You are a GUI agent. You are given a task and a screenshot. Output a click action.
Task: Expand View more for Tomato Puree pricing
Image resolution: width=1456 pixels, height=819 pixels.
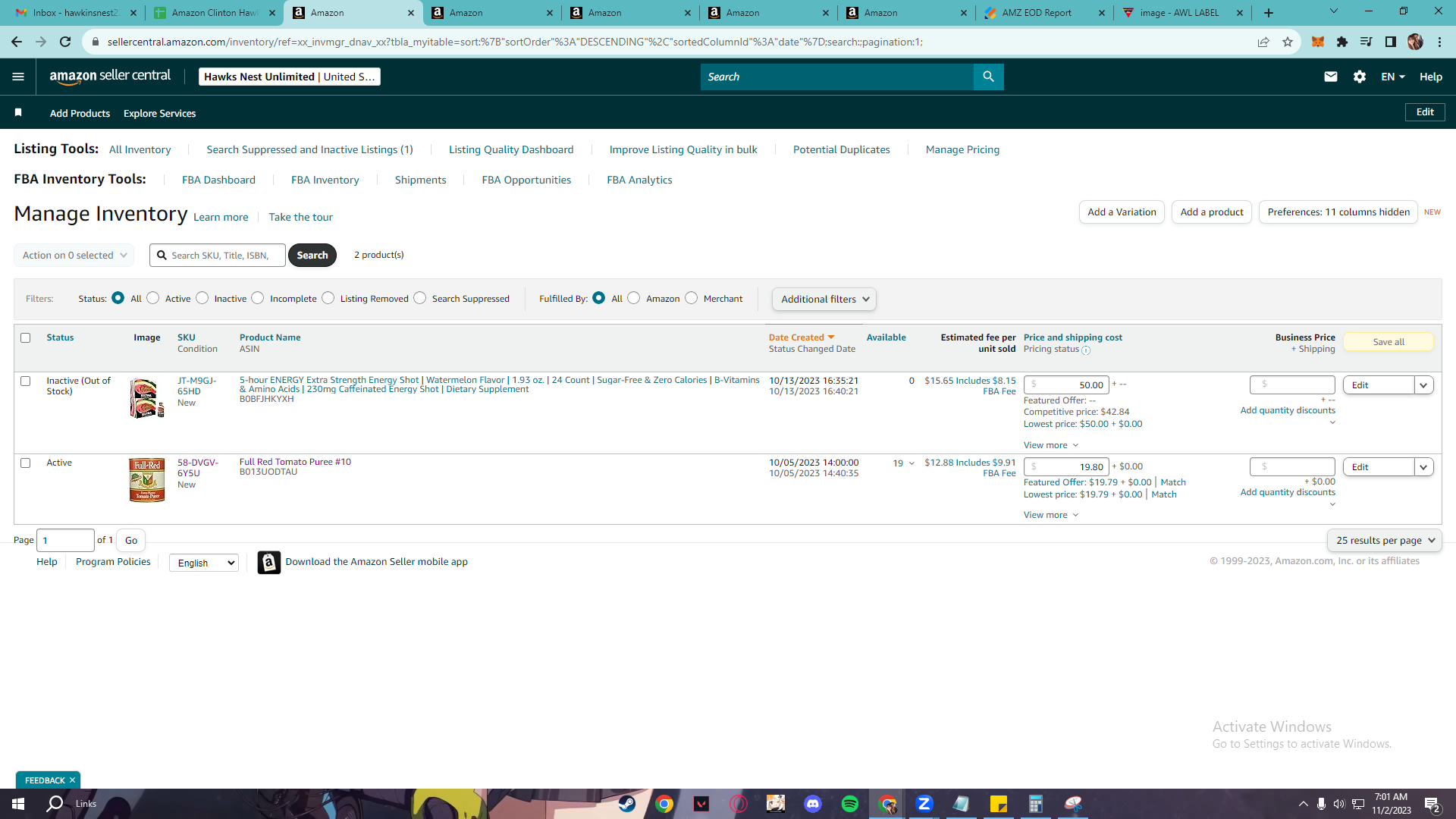[1051, 515]
